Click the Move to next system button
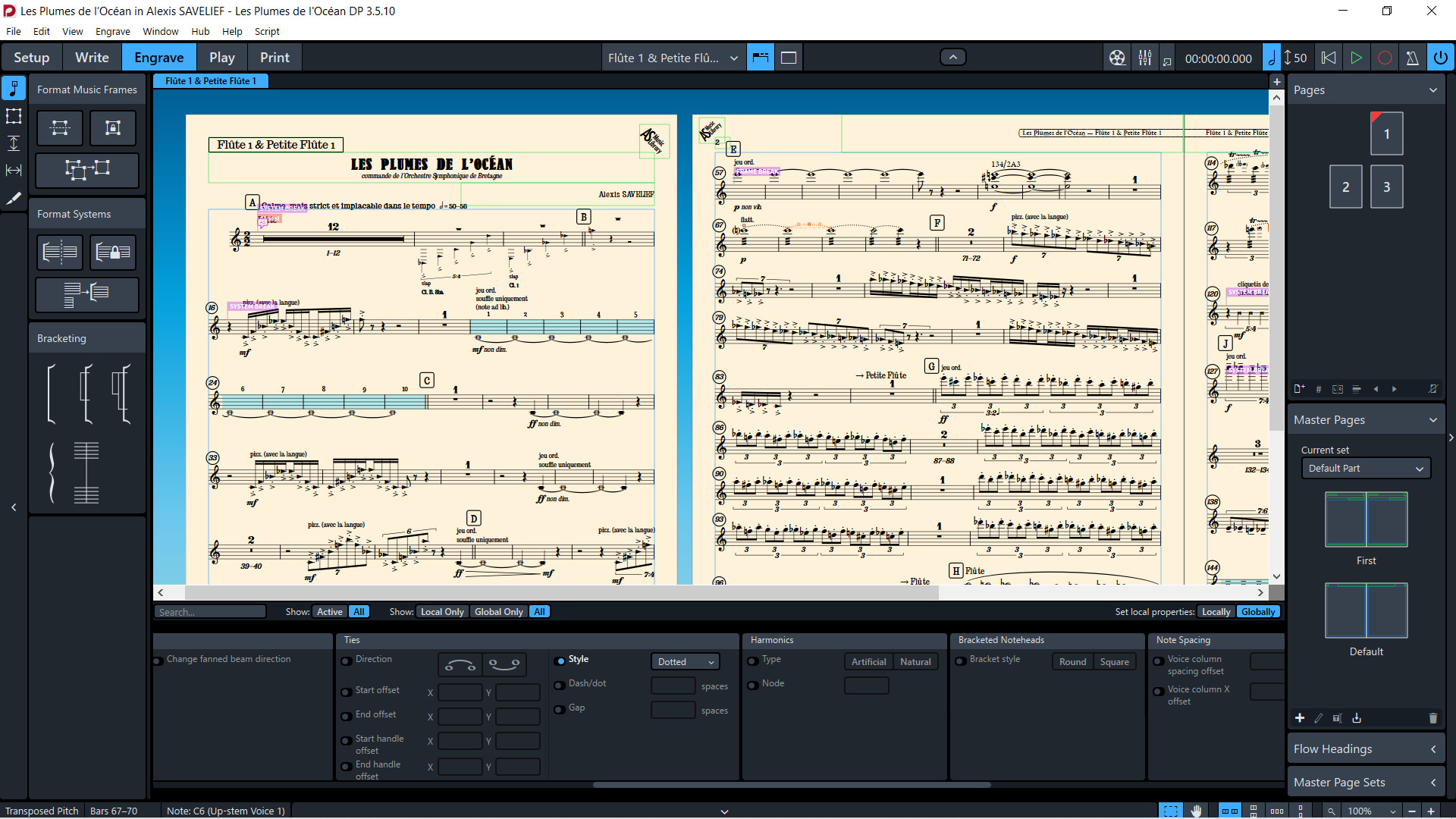Viewport: 1456px width, 819px height. click(87, 294)
